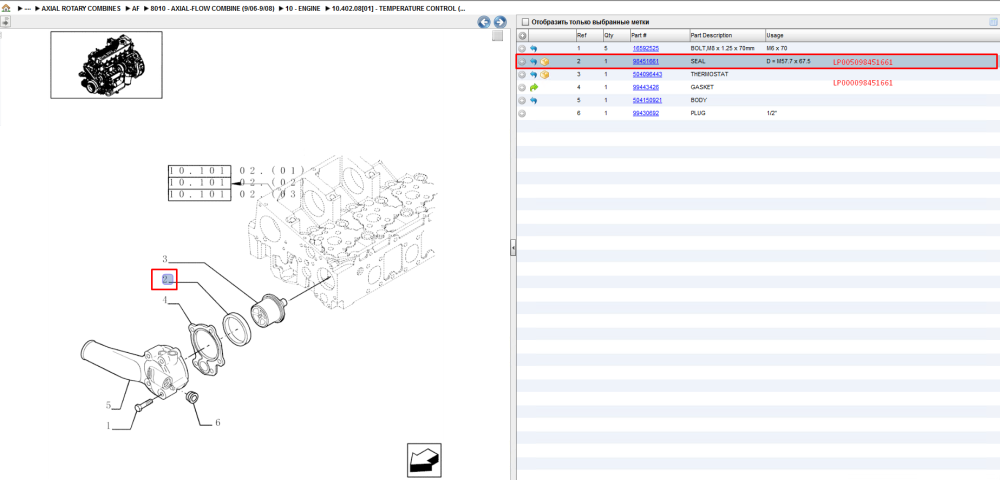This screenshot has height=480, width=1000.
Task: Open part number link 99430692
Action: [x=645, y=113]
